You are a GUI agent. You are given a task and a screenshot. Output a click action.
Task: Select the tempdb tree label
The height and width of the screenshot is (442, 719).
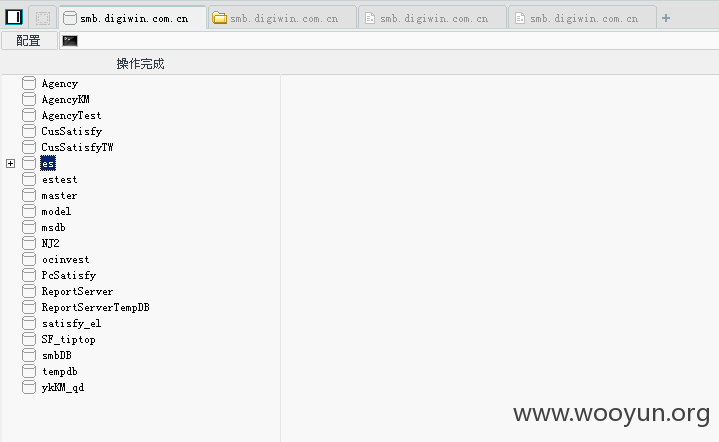60,372
